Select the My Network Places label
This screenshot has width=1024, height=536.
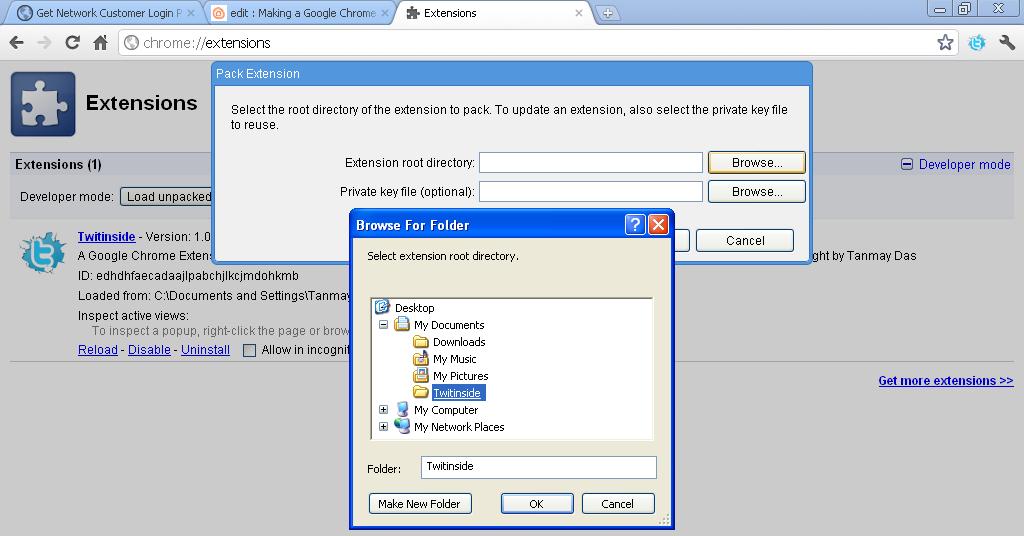(x=459, y=426)
